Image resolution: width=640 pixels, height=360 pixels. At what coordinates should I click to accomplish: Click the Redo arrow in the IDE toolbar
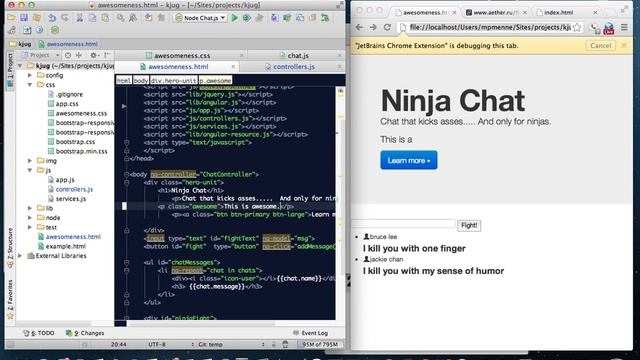[x=65, y=18]
